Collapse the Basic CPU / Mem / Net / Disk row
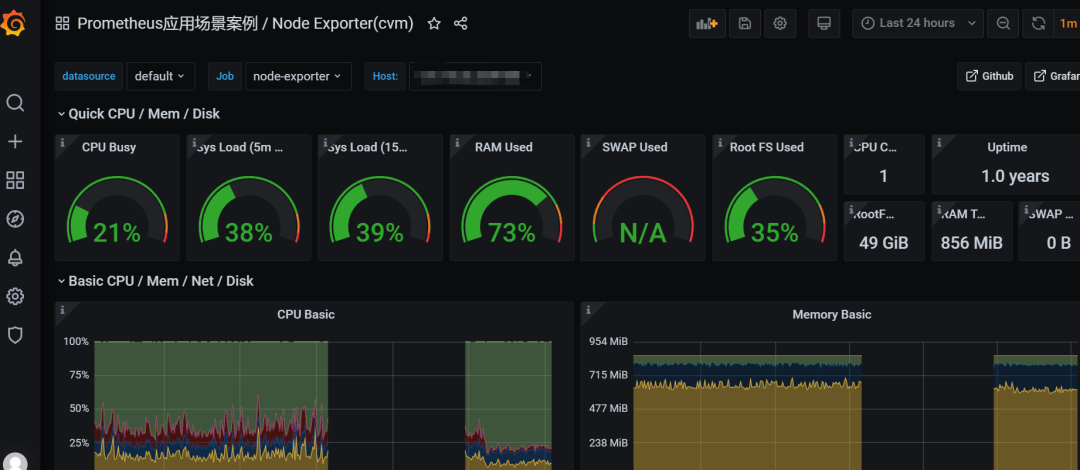1080x470 pixels. pyautogui.click(x=155, y=281)
